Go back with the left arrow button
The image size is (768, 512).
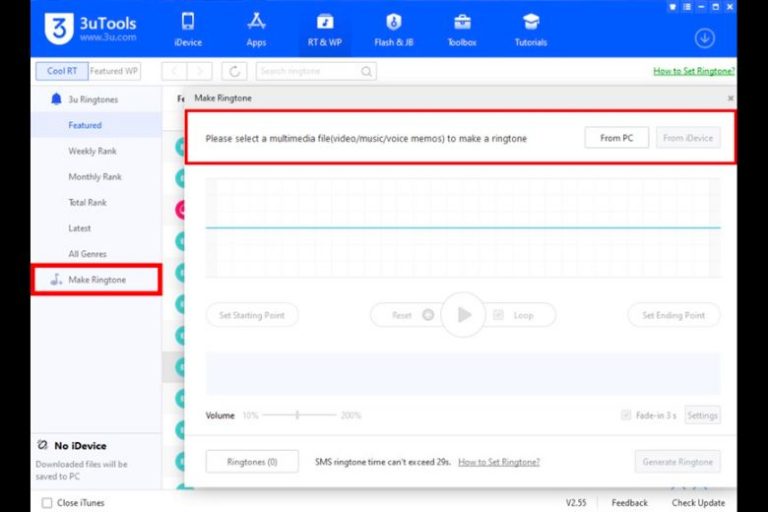coord(174,72)
